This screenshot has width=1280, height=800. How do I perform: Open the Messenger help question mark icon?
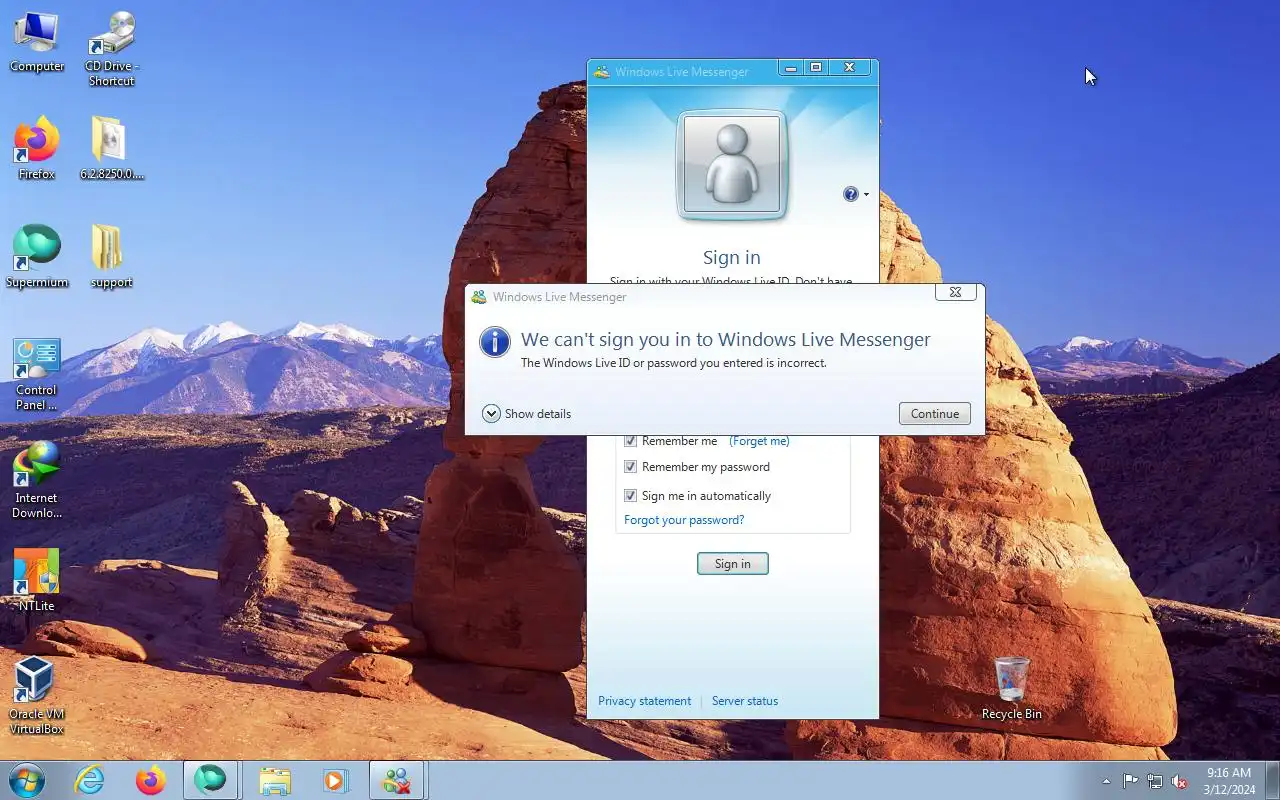pyautogui.click(x=851, y=194)
